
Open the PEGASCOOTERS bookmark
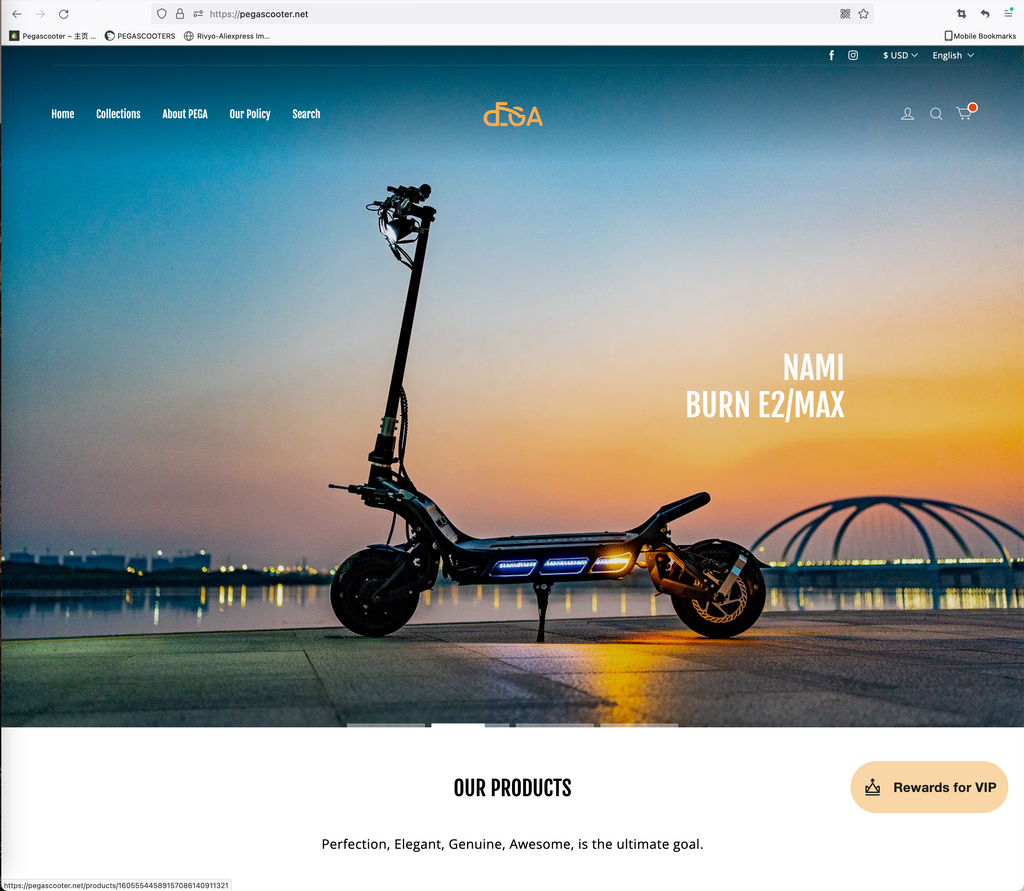(x=140, y=36)
